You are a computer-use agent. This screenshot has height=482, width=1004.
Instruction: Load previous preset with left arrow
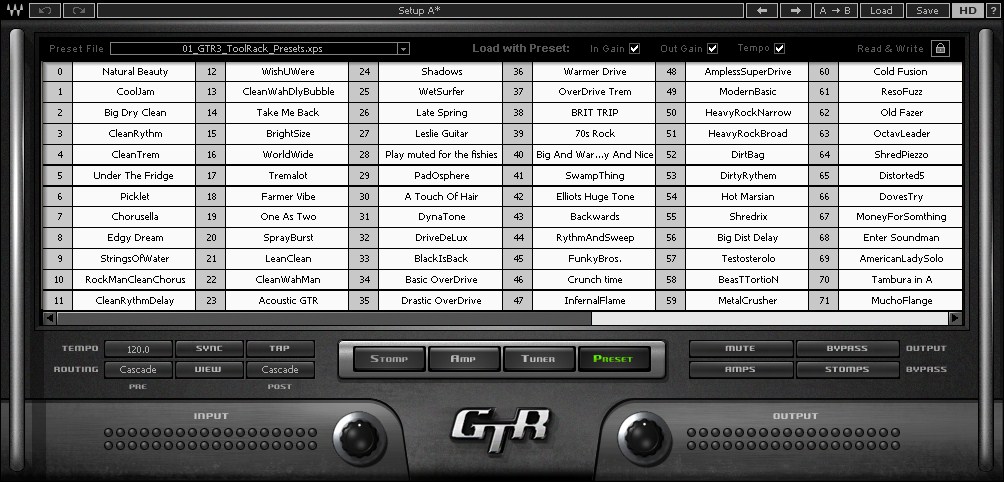pos(761,10)
